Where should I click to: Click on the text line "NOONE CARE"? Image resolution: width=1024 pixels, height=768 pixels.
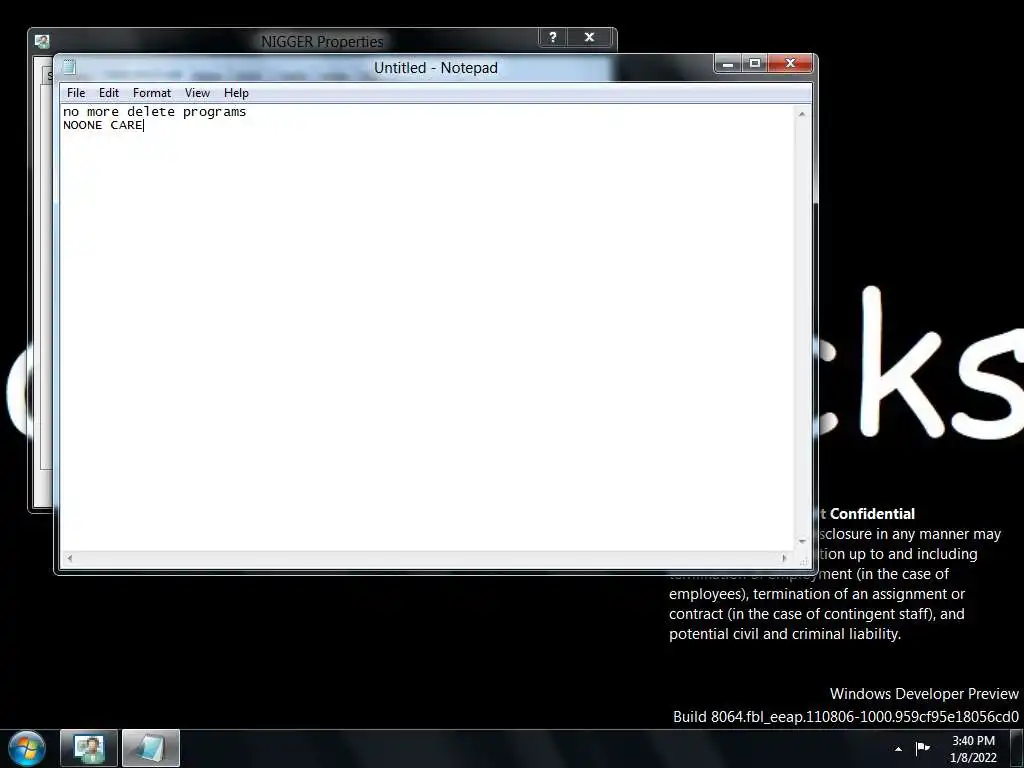[x=103, y=125]
